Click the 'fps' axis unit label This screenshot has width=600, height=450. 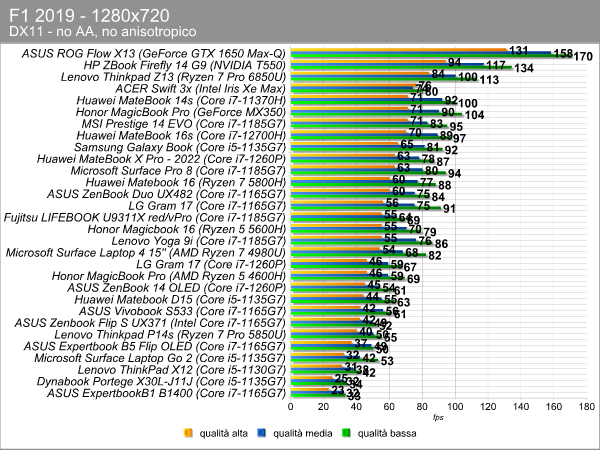[439, 417]
